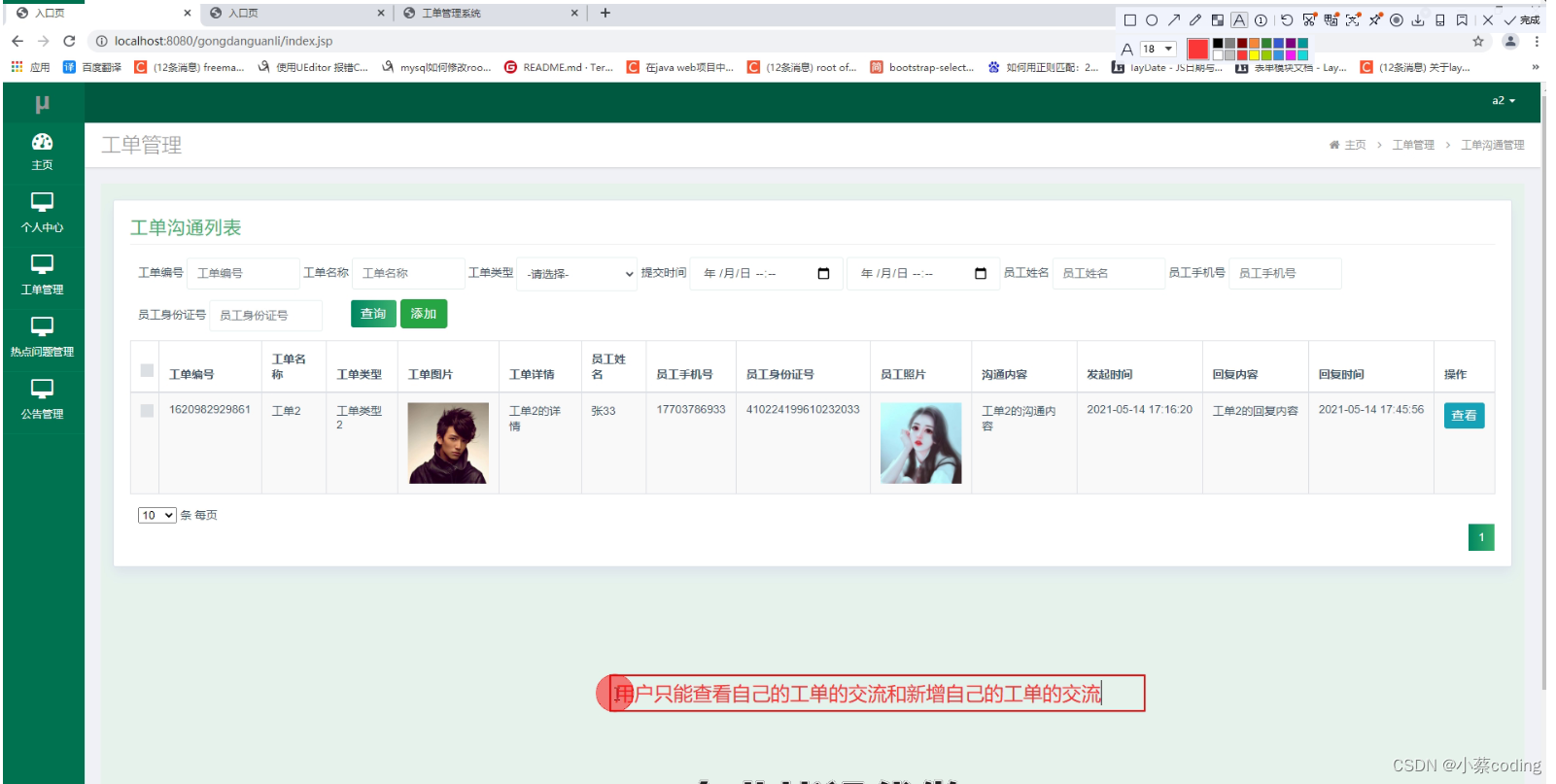Open Chrome's three-dot menu
This screenshot has width=1556, height=784.
(1537, 41)
